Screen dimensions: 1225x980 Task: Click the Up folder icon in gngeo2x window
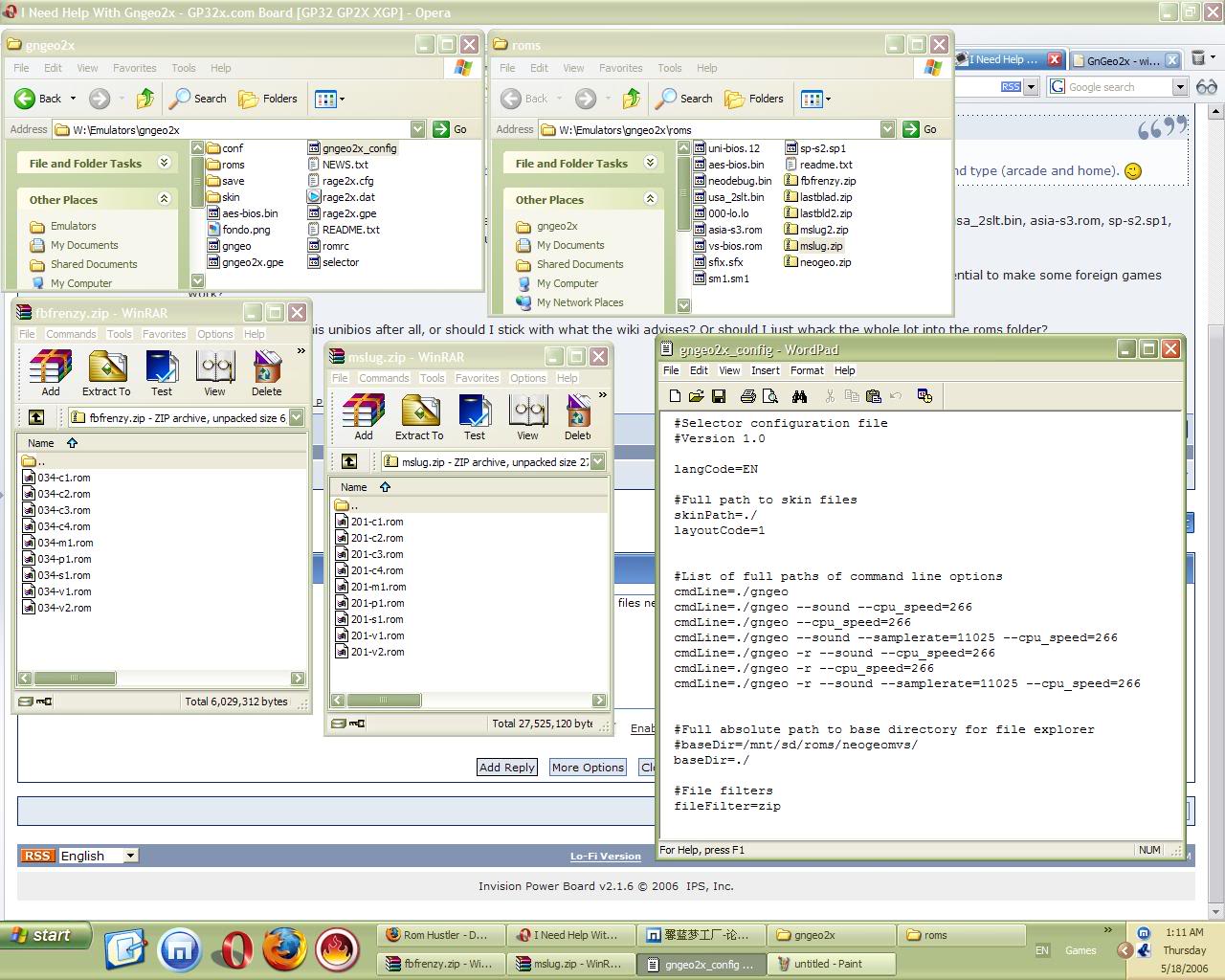(x=145, y=99)
